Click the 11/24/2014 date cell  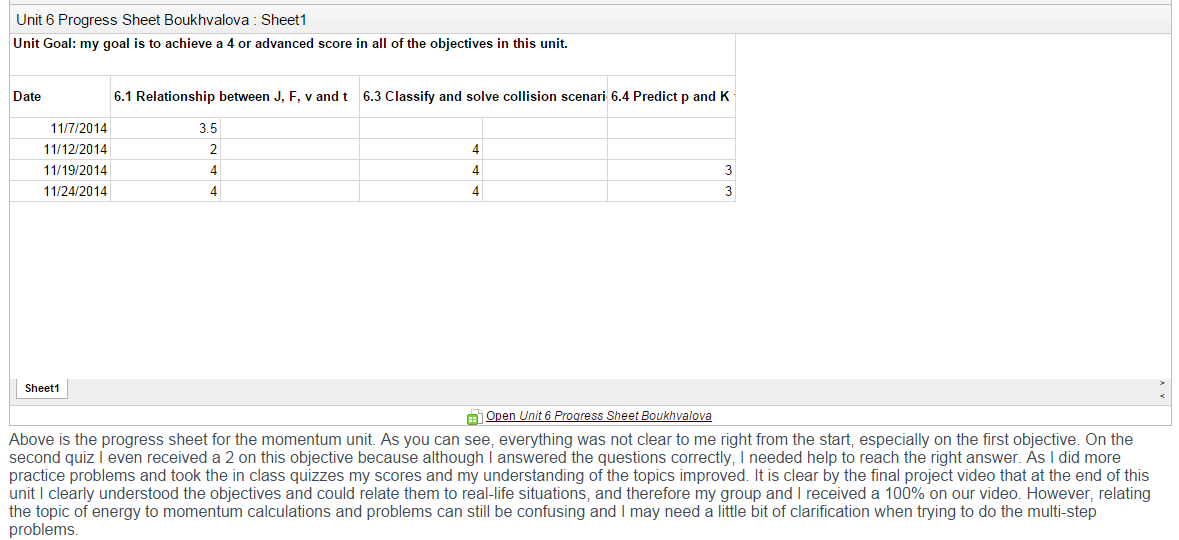click(x=60, y=192)
